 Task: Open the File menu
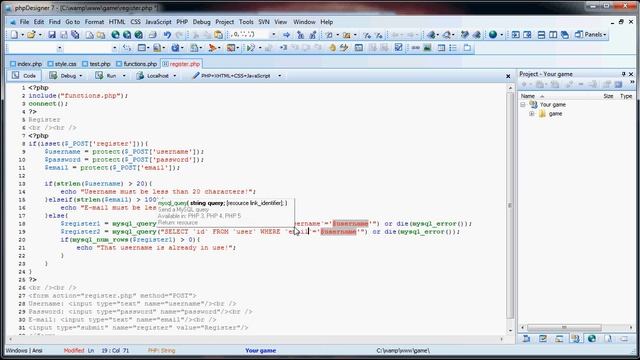click(24, 22)
